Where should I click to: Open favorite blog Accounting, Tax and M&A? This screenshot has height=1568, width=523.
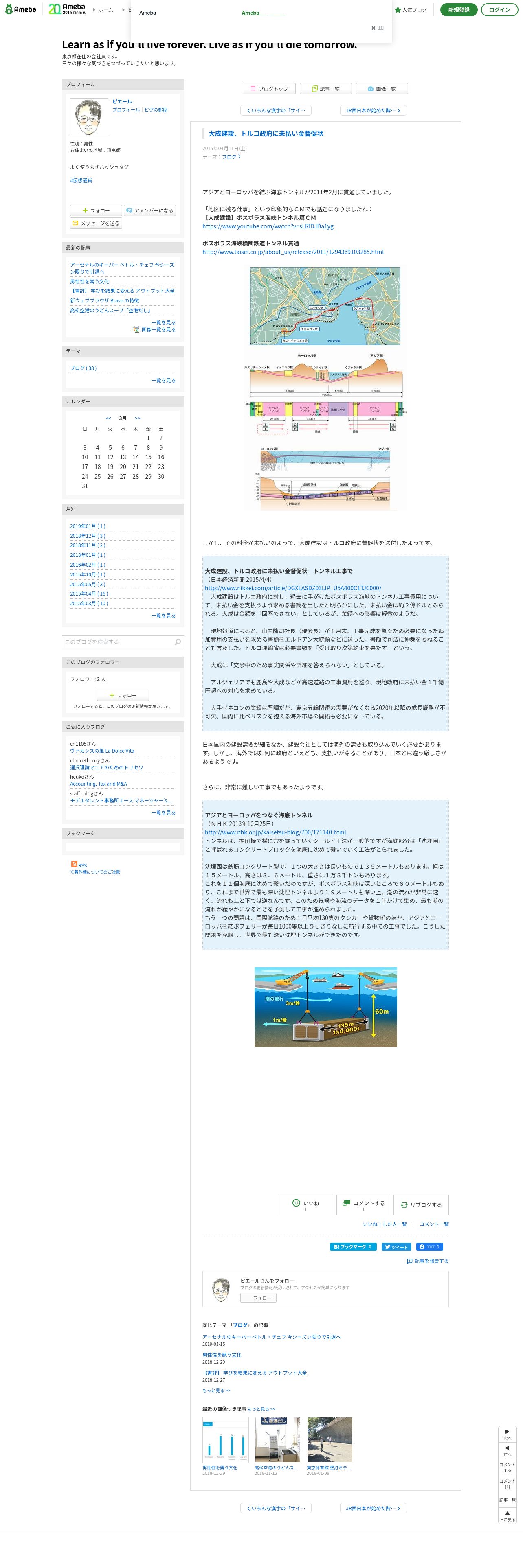pos(99,784)
